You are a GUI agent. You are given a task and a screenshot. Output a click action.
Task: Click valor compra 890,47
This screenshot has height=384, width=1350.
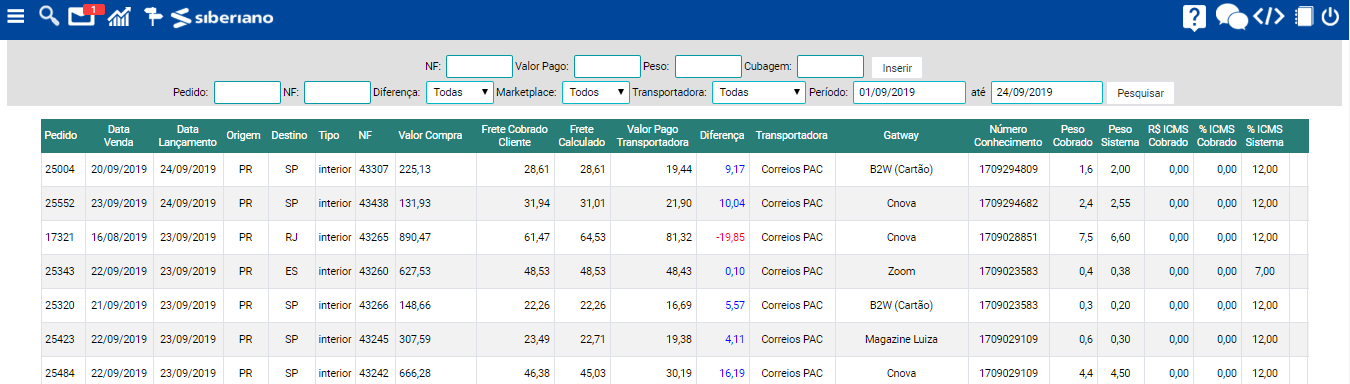coord(415,237)
